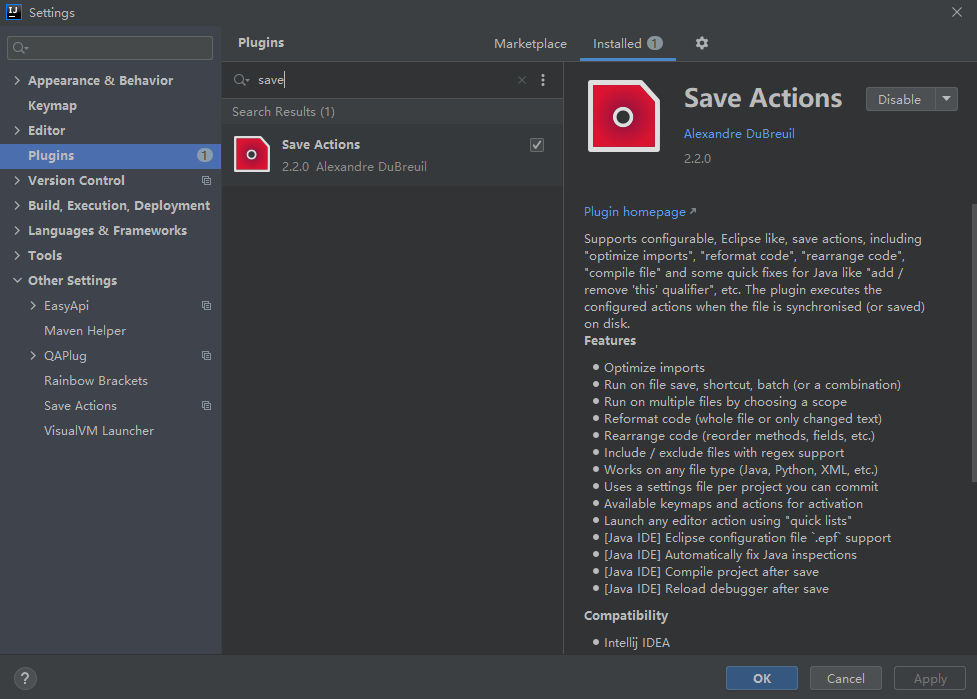Click the Installed tab update badge
Screen dimensions: 977x699
(x=655, y=43)
